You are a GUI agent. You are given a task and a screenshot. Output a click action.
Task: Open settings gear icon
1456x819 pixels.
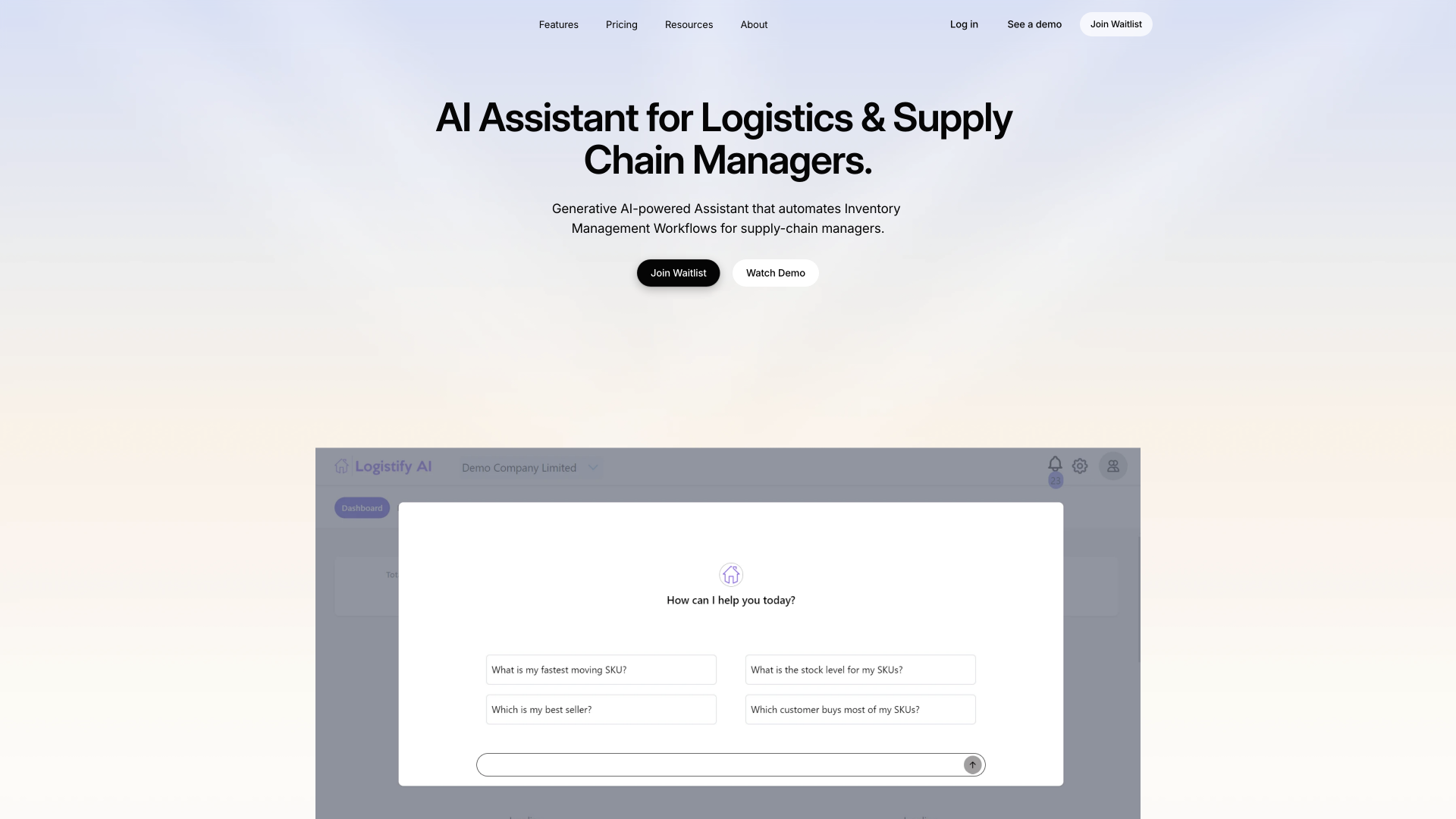1080,466
